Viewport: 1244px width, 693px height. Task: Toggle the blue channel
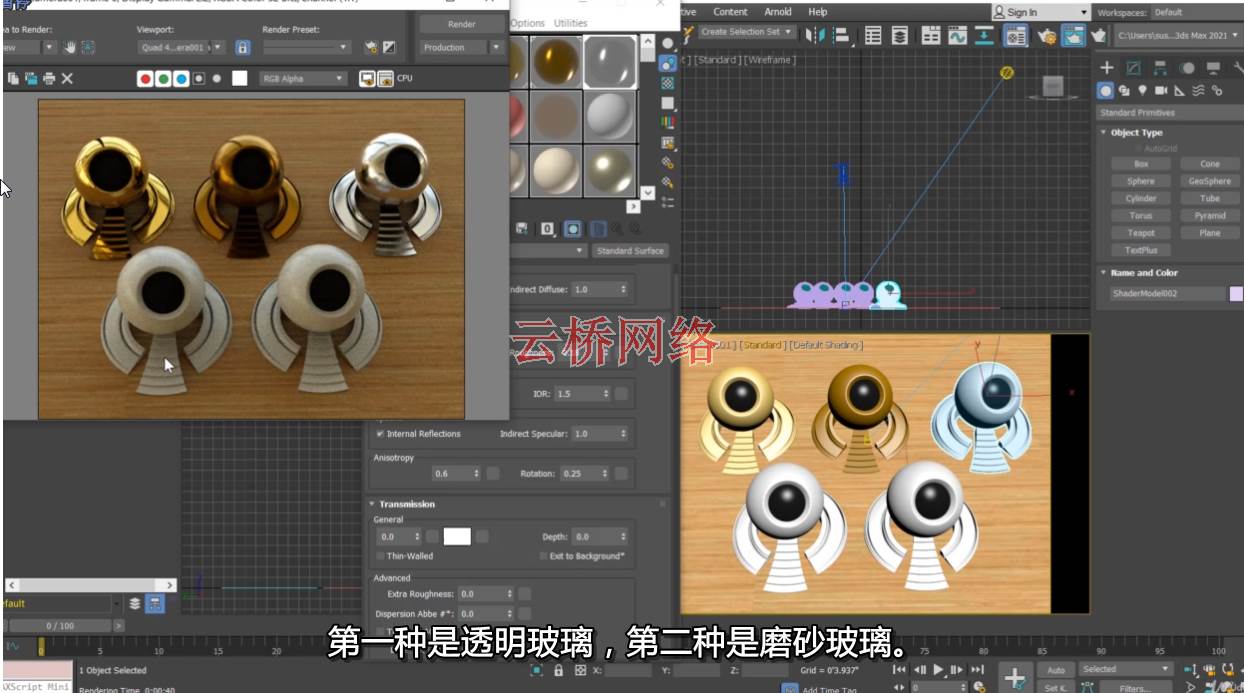pos(181,78)
